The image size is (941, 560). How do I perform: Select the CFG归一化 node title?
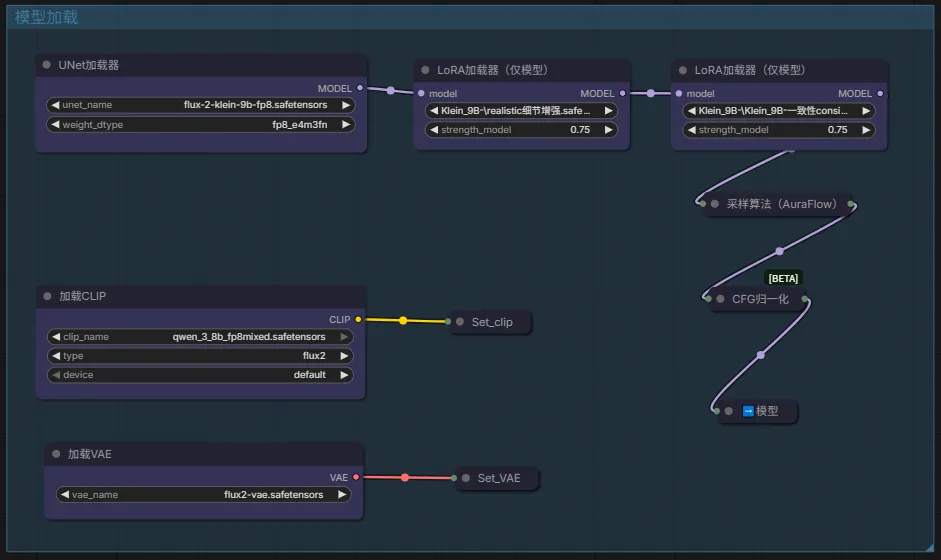(x=760, y=299)
